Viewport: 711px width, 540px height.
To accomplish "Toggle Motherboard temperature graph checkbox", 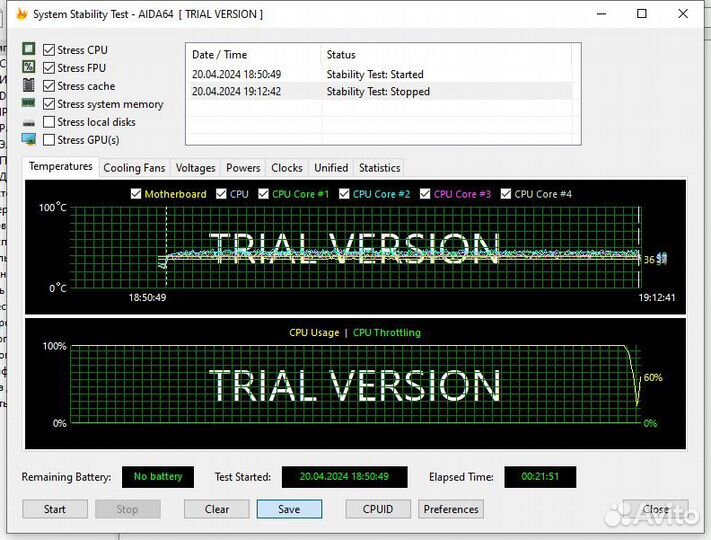I will pos(136,194).
